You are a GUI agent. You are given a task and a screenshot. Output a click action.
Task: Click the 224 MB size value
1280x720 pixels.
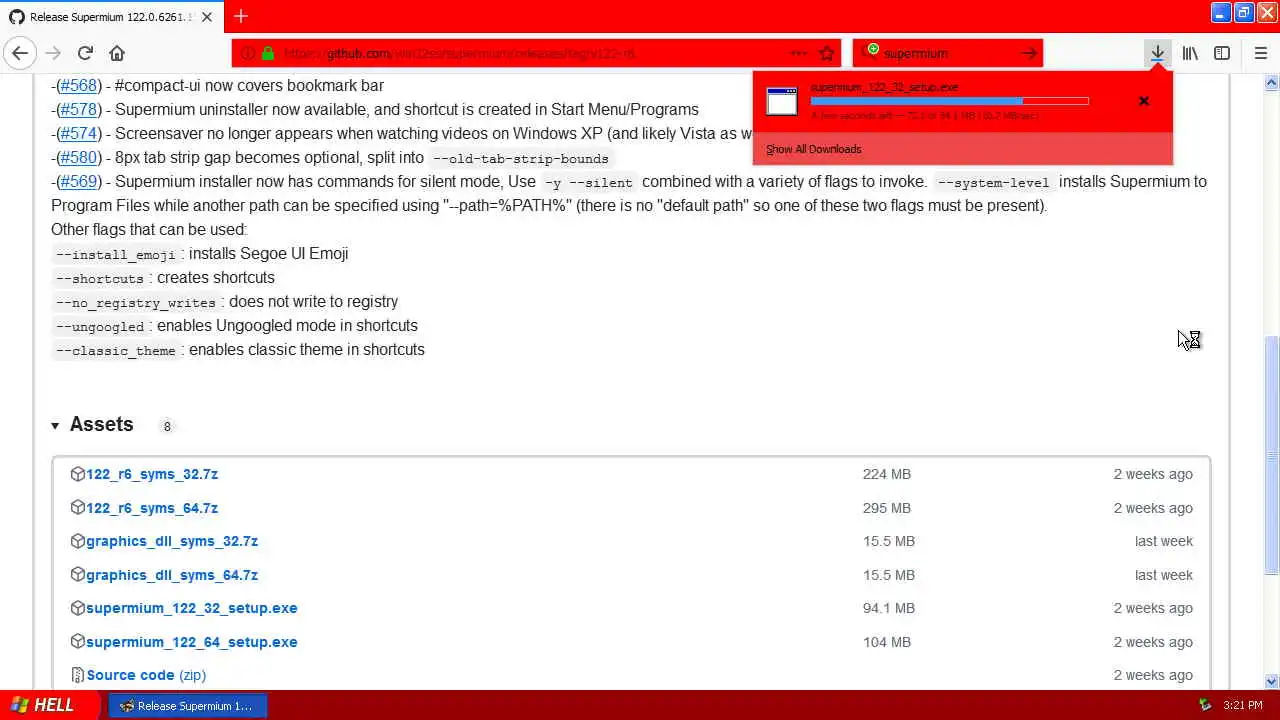887,474
